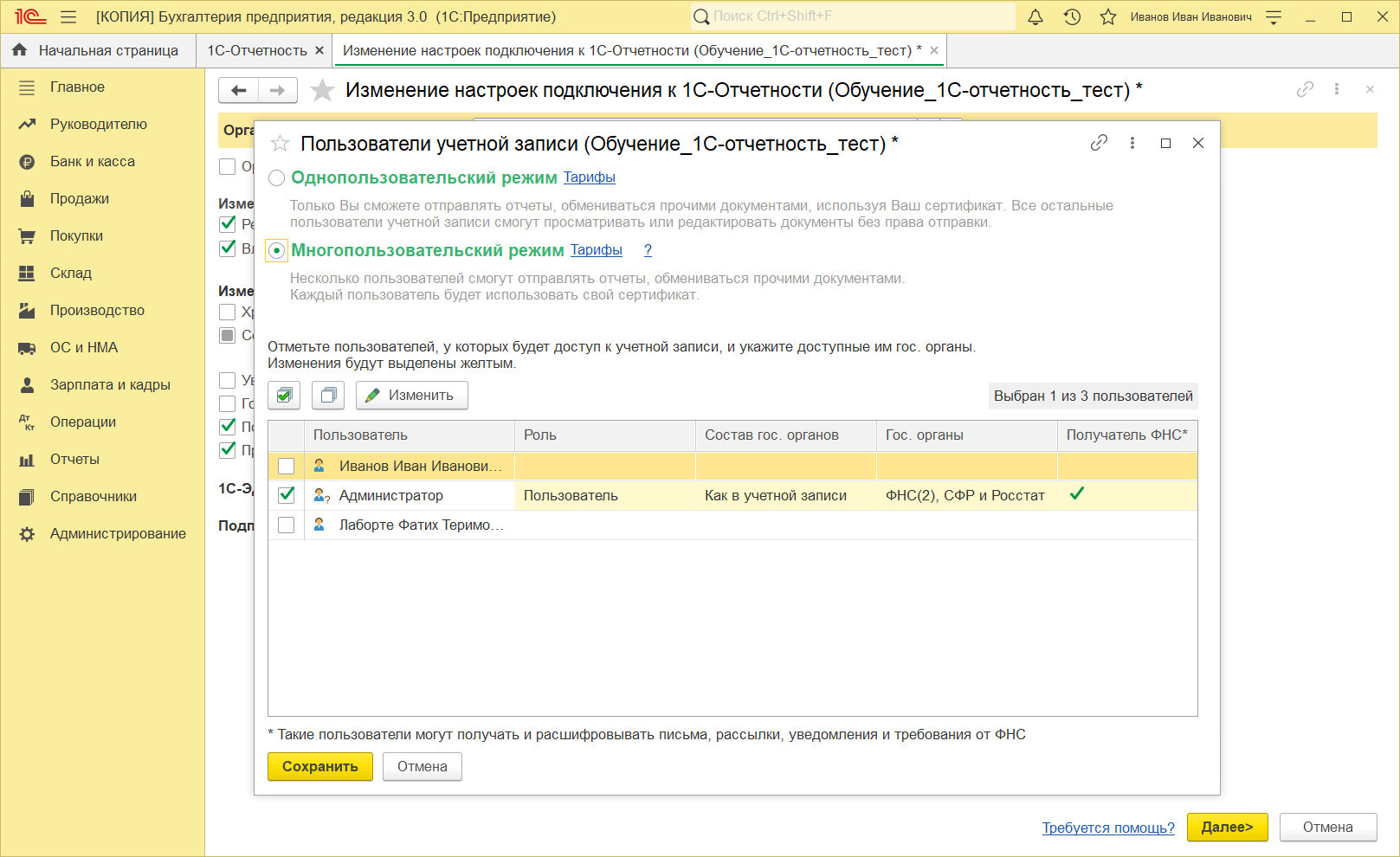Click Пользователь column header

pos(410,435)
